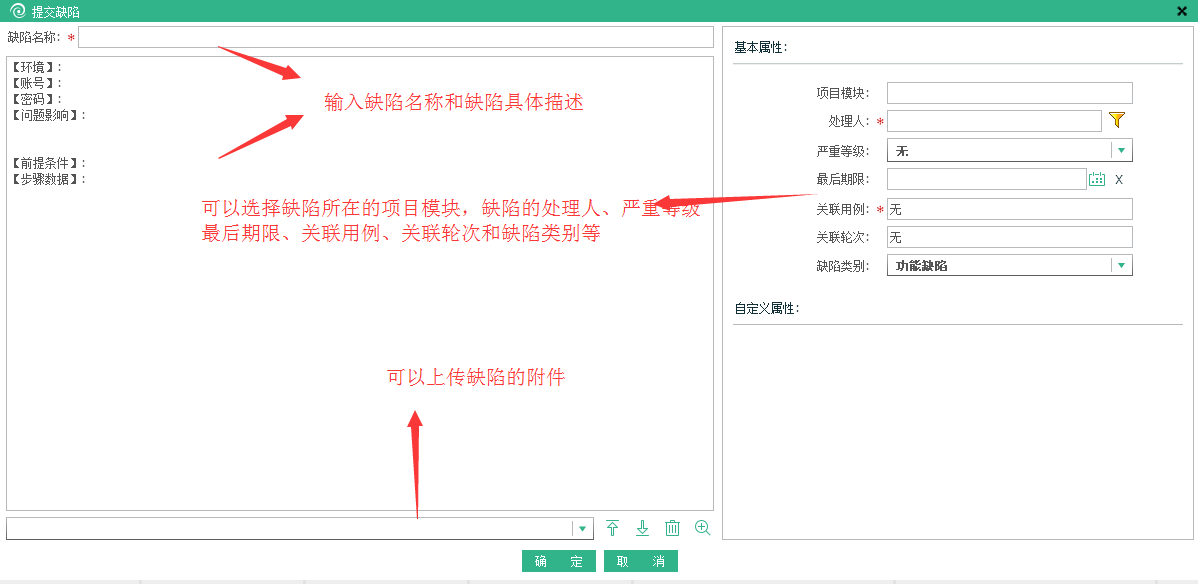The image size is (1198, 584).
Task: Click the magnifier icon to preview attachment
Action: (x=702, y=528)
